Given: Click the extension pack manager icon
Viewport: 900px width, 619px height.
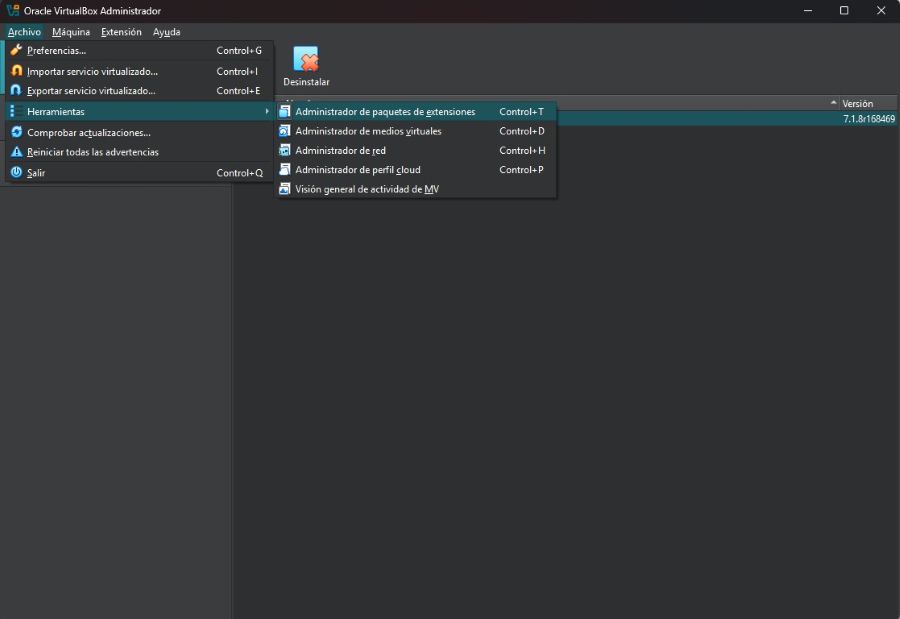Looking at the screenshot, I should pyautogui.click(x=285, y=112).
